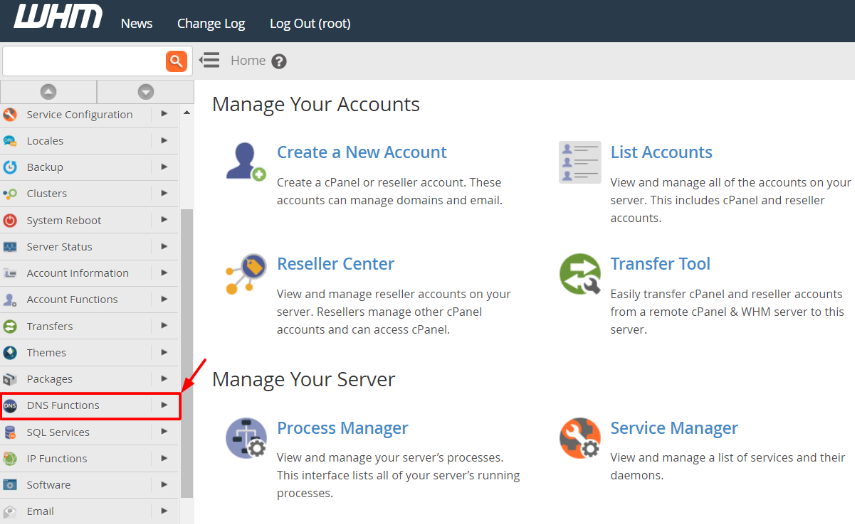Open the Process Manager link
The width and height of the screenshot is (855, 524).
342,428
